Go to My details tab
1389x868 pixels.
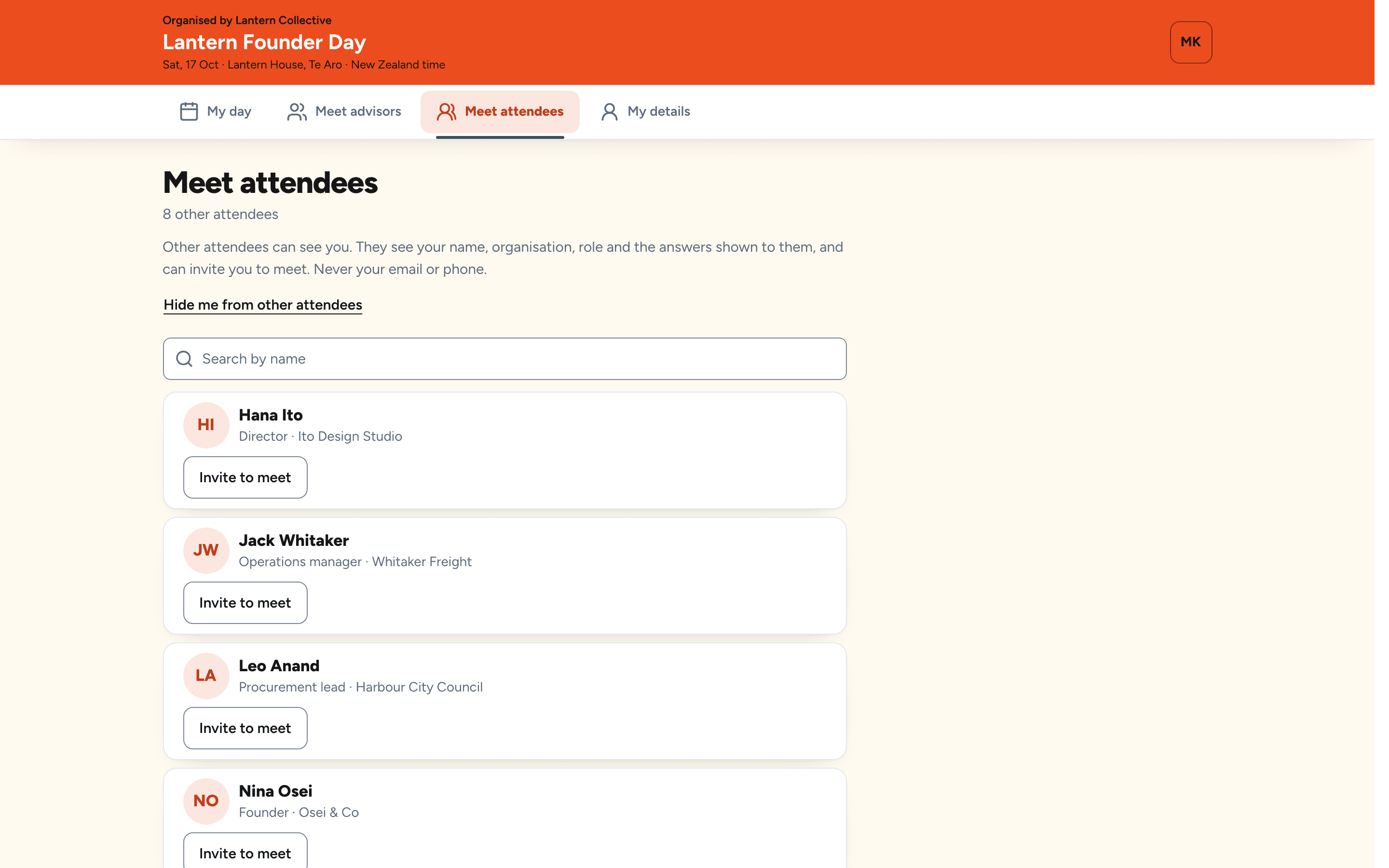tap(646, 111)
